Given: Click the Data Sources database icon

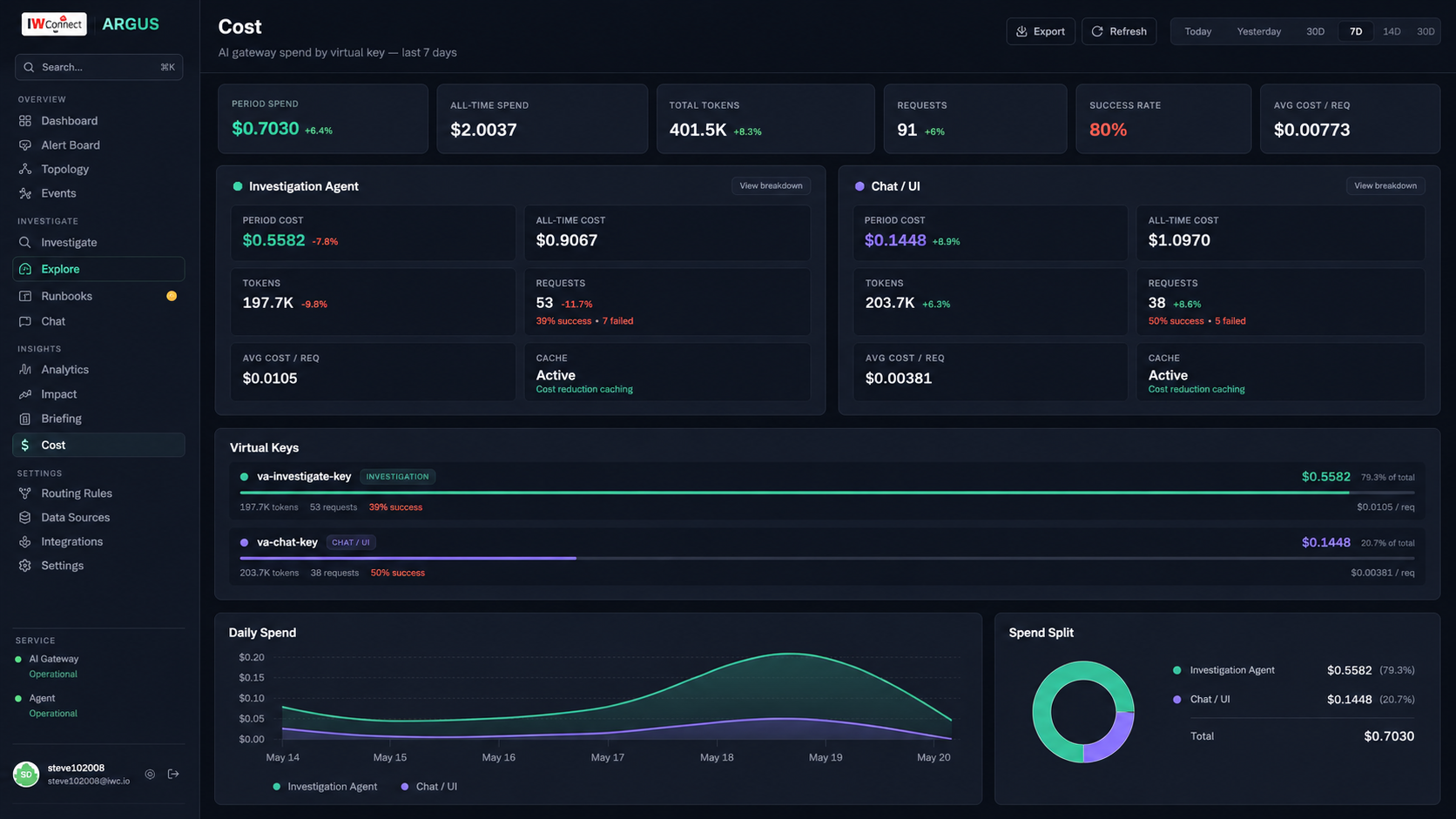Looking at the screenshot, I should click(25, 518).
